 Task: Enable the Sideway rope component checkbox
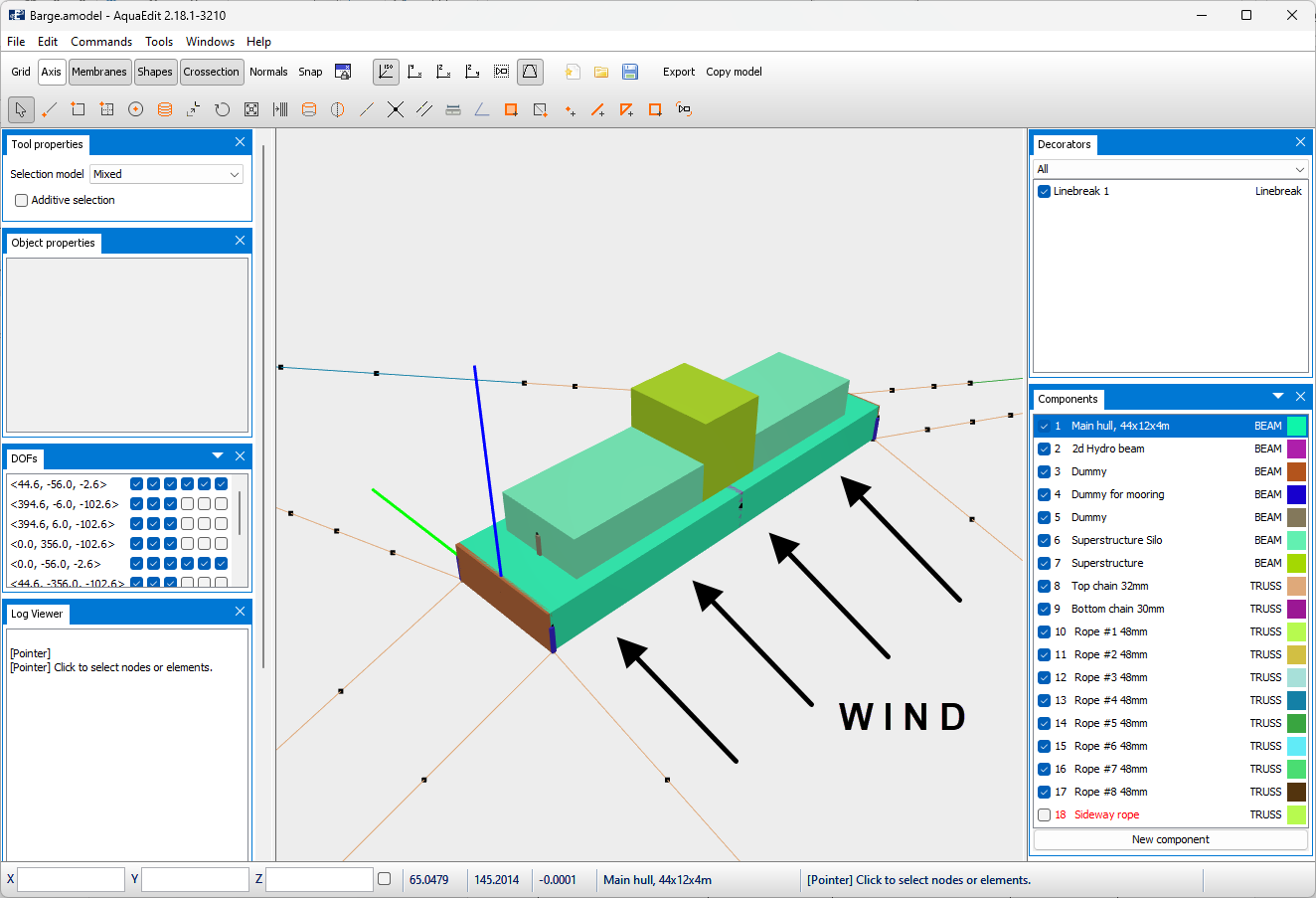tap(1044, 814)
